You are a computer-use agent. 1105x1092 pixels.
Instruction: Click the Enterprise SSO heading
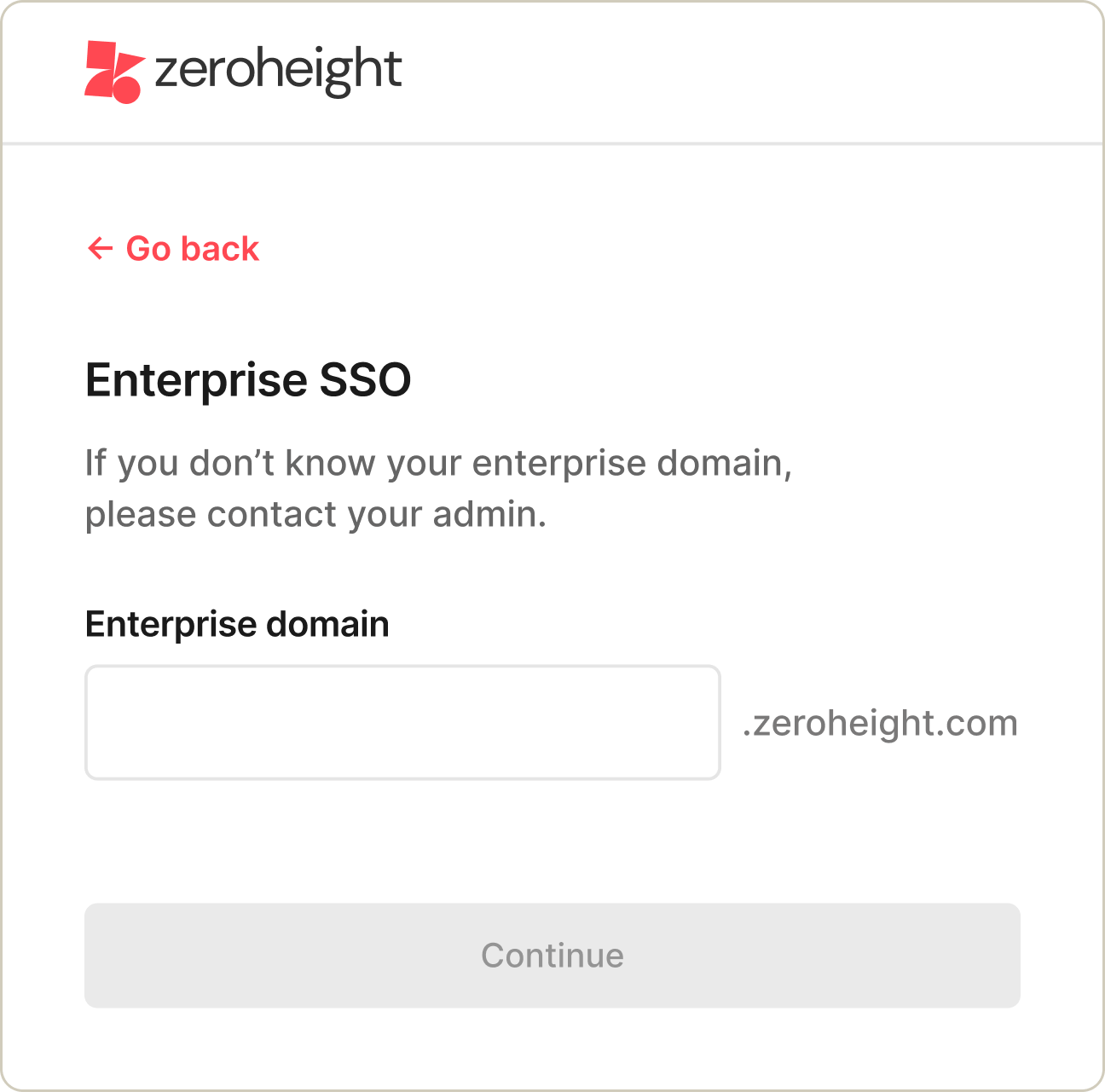click(x=247, y=380)
